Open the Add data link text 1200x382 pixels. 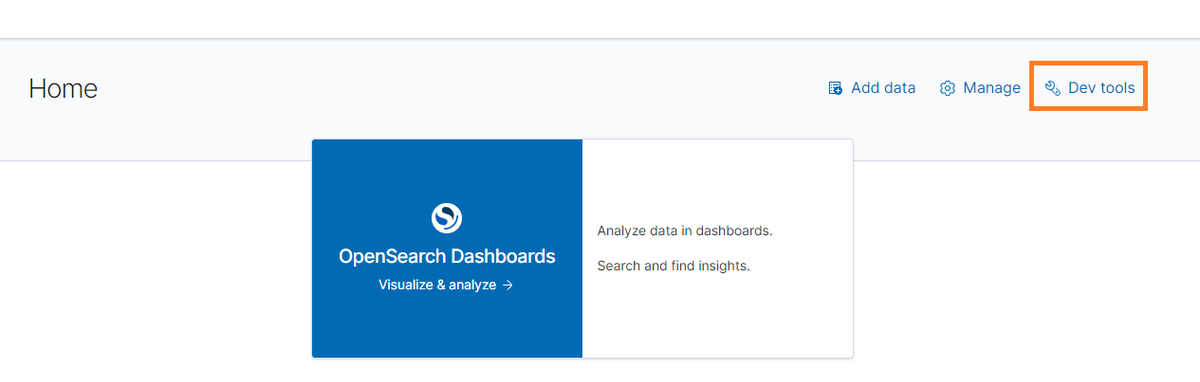click(883, 88)
